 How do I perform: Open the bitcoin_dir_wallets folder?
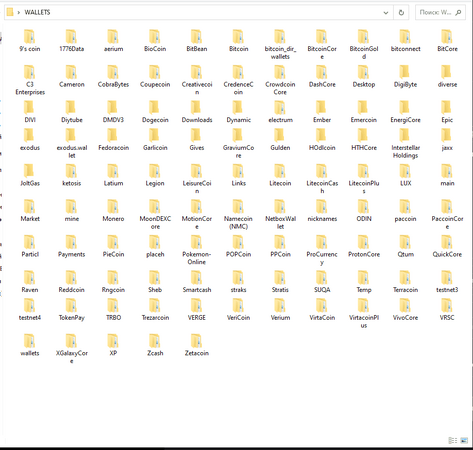280,45
